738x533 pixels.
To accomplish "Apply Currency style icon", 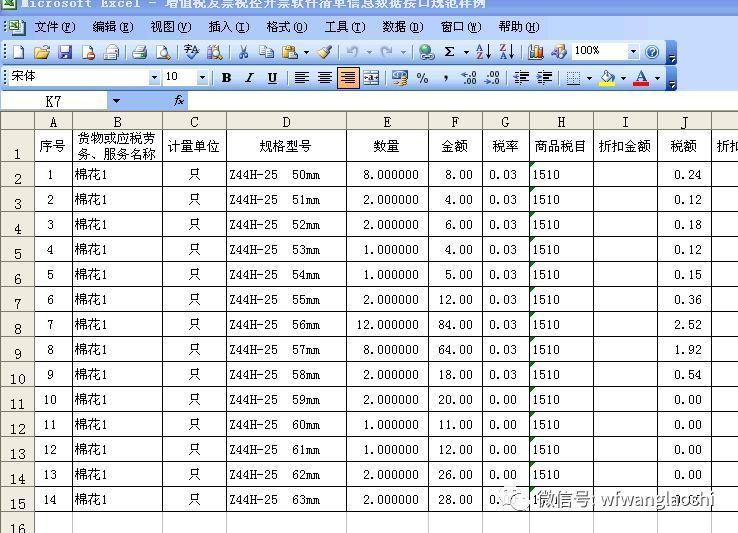I will click(x=400, y=78).
